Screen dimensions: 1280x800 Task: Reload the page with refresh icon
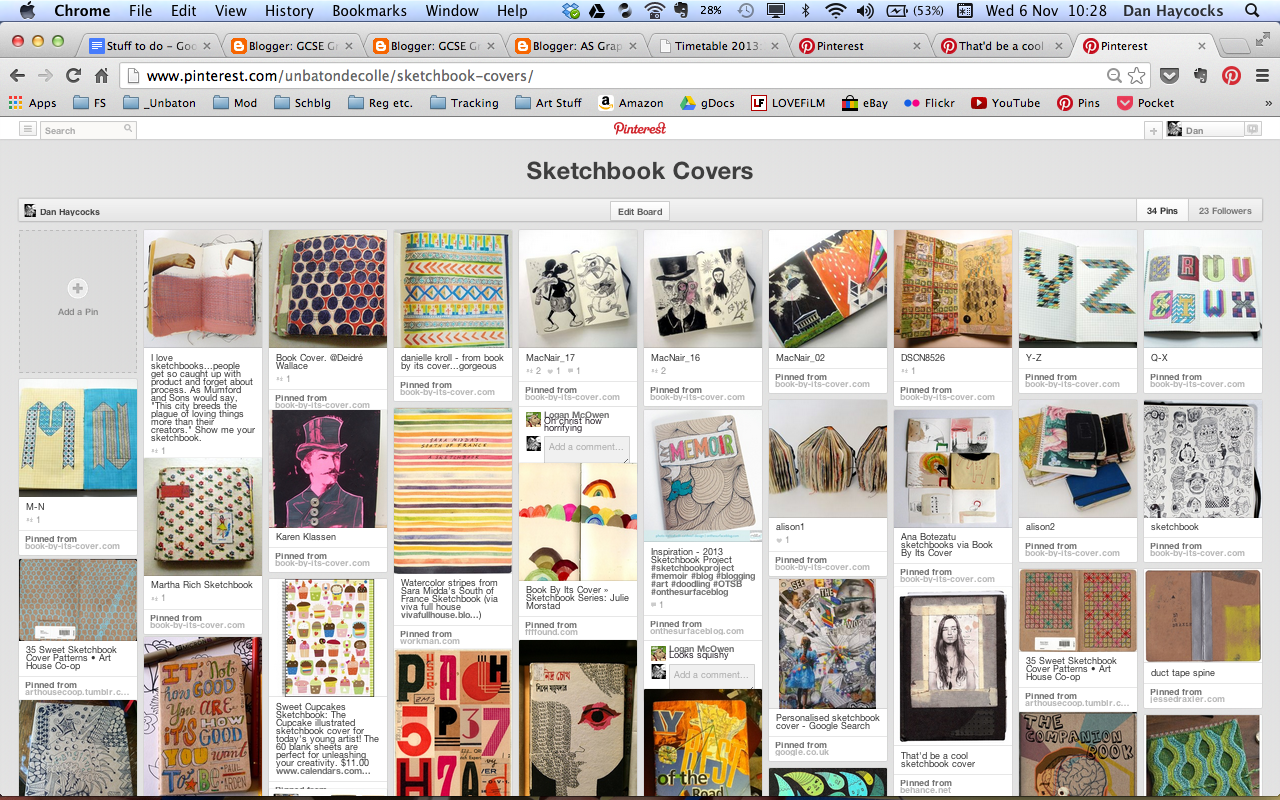click(73, 76)
